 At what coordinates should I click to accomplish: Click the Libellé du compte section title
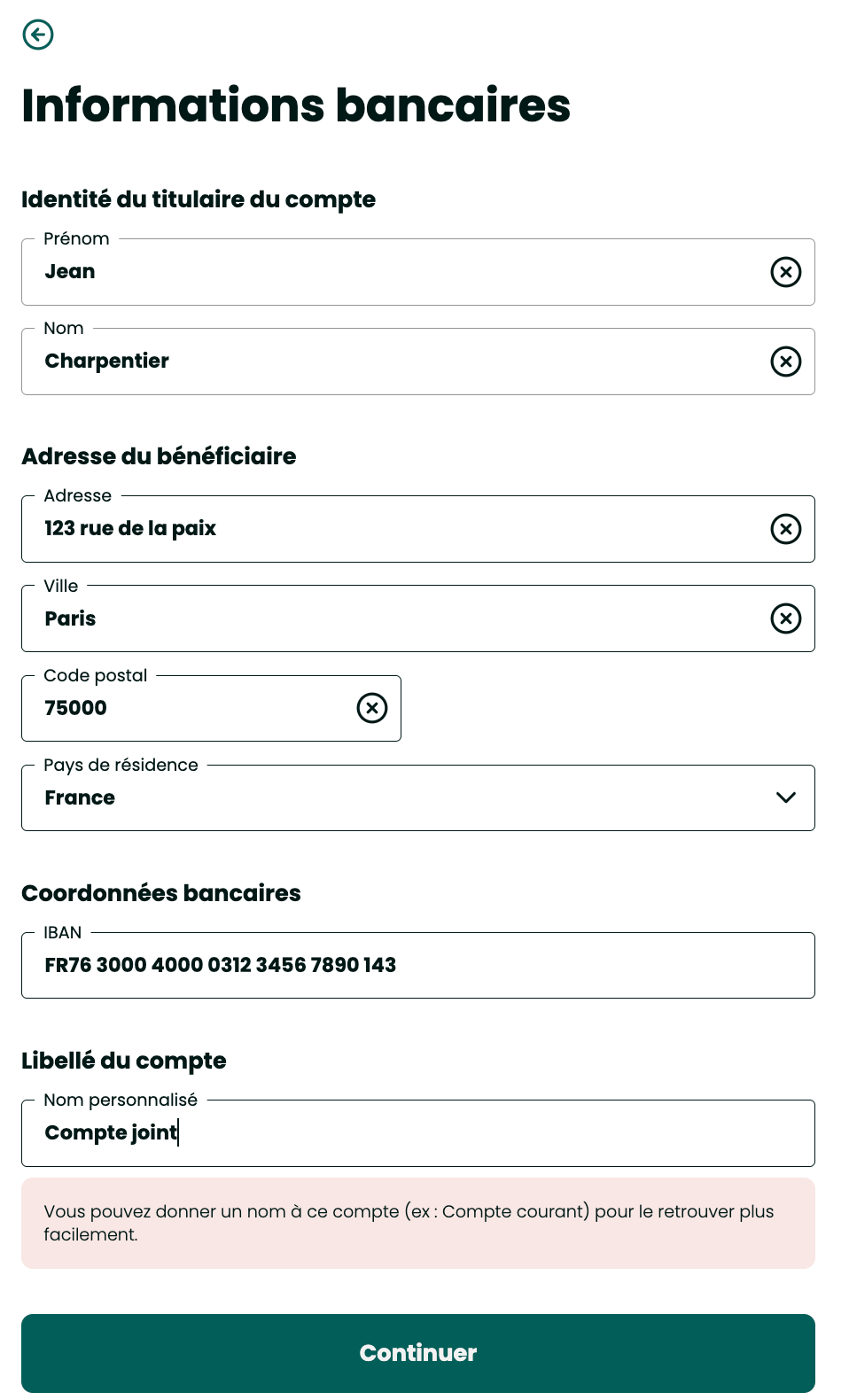pyautogui.click(x=124, y=1061)
